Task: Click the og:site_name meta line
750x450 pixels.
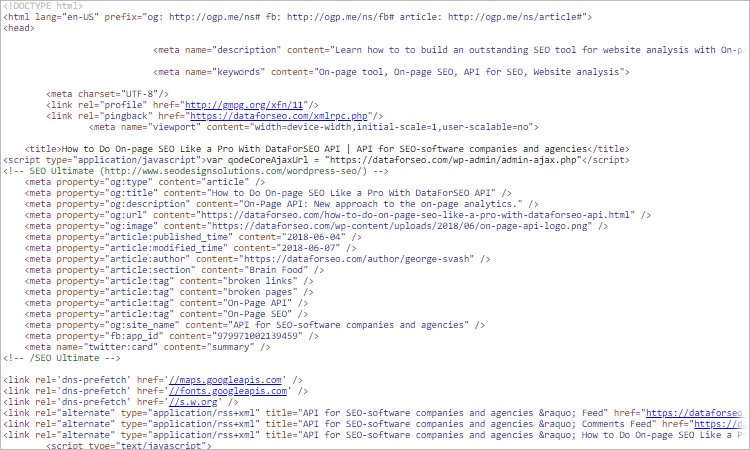Action: click(x=255, y=325)
